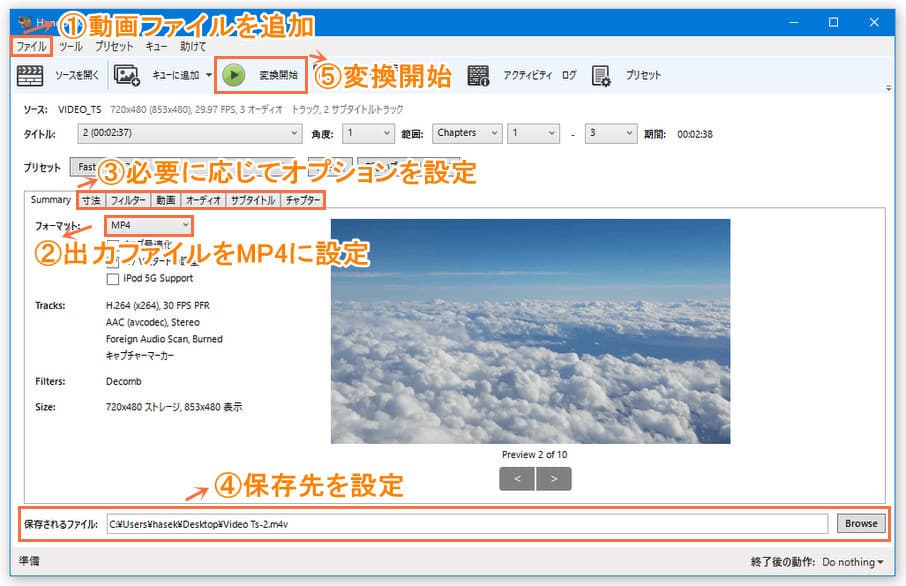The image size is (906, 586).
Task: Click the Activity Log toolbar icon
Action: click(x=478, y=76)
